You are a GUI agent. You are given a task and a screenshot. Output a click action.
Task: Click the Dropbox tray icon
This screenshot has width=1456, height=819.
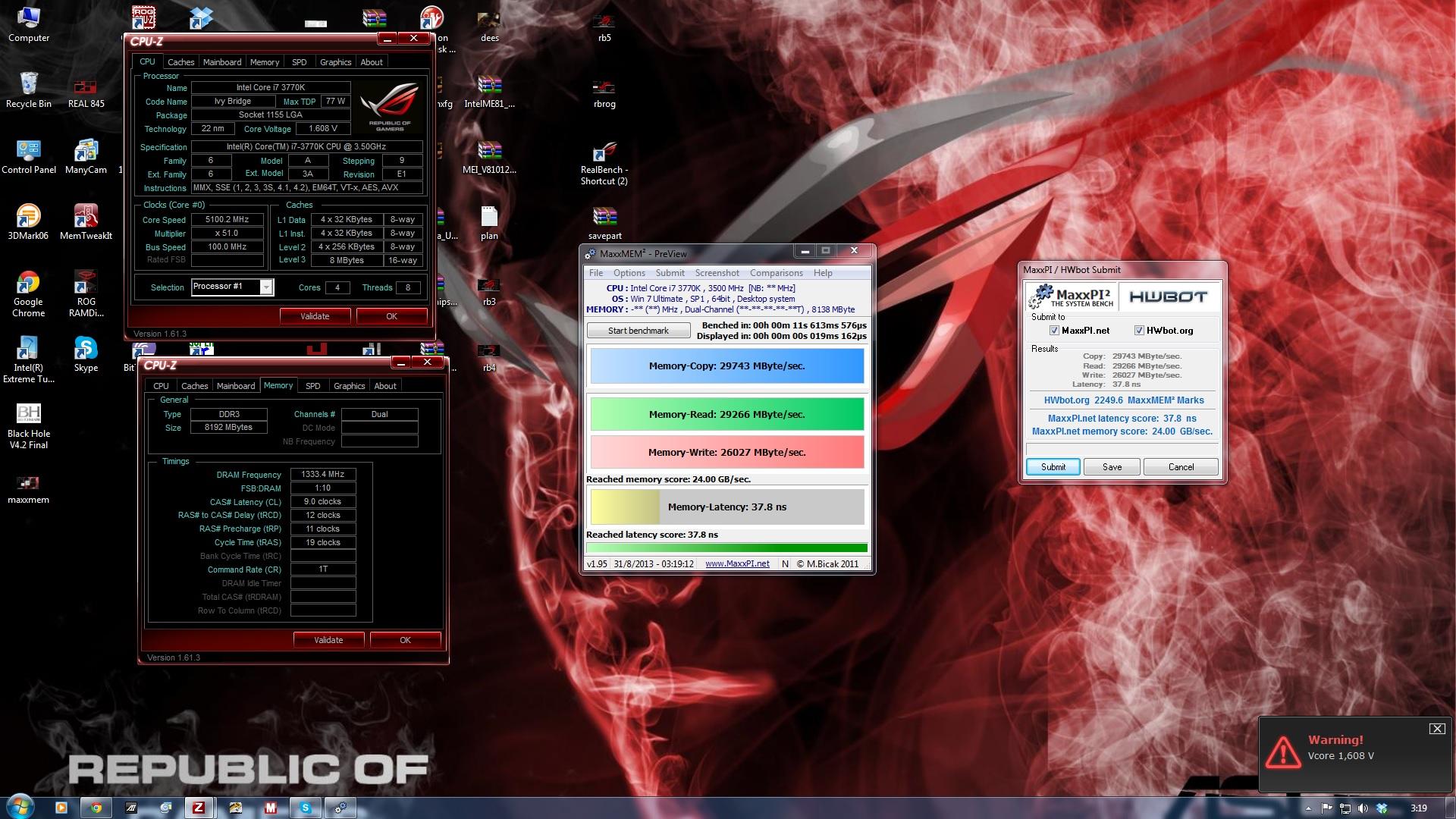tap(1382, 808)
